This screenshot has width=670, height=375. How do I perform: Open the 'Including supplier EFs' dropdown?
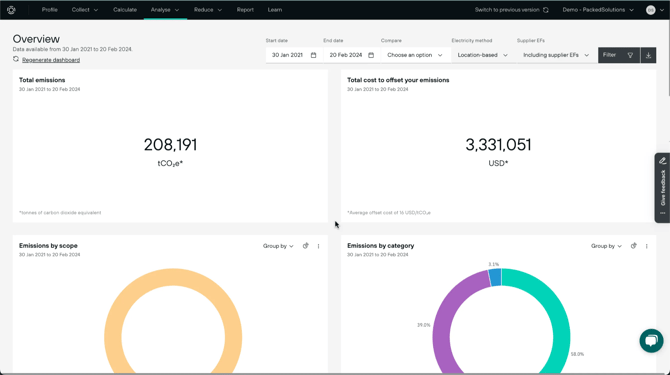[x=556, y=55]
